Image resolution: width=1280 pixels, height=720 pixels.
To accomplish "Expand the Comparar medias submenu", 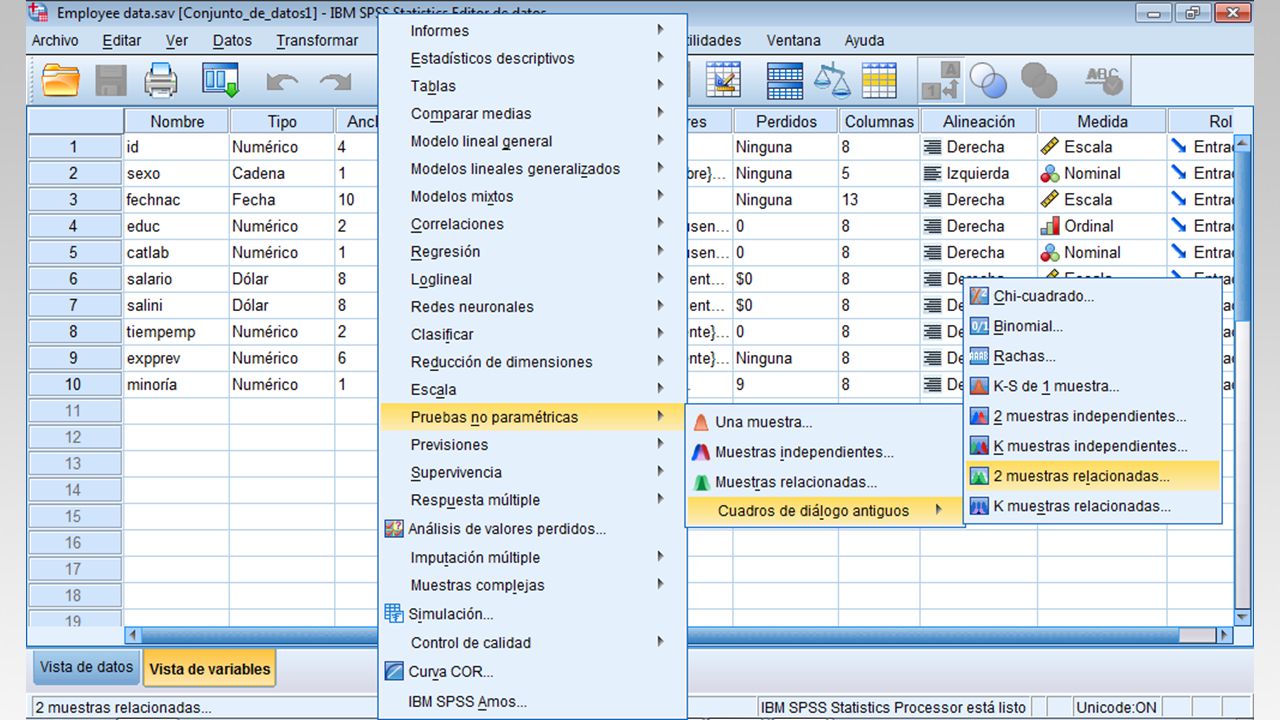I will point(532,114).
